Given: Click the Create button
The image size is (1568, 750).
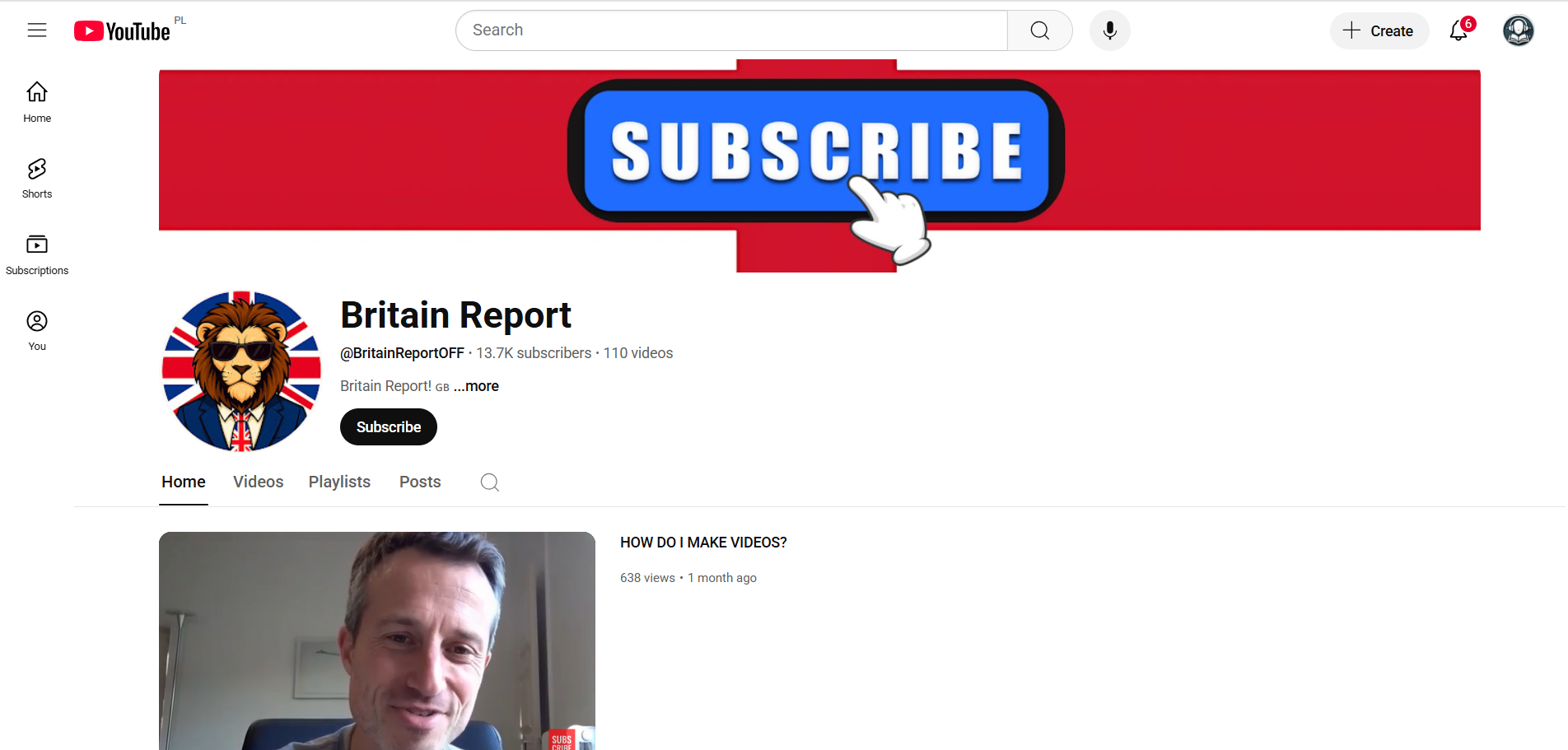Looking at the screenshot, I should pyautogui.click(x=1379, y=30).
